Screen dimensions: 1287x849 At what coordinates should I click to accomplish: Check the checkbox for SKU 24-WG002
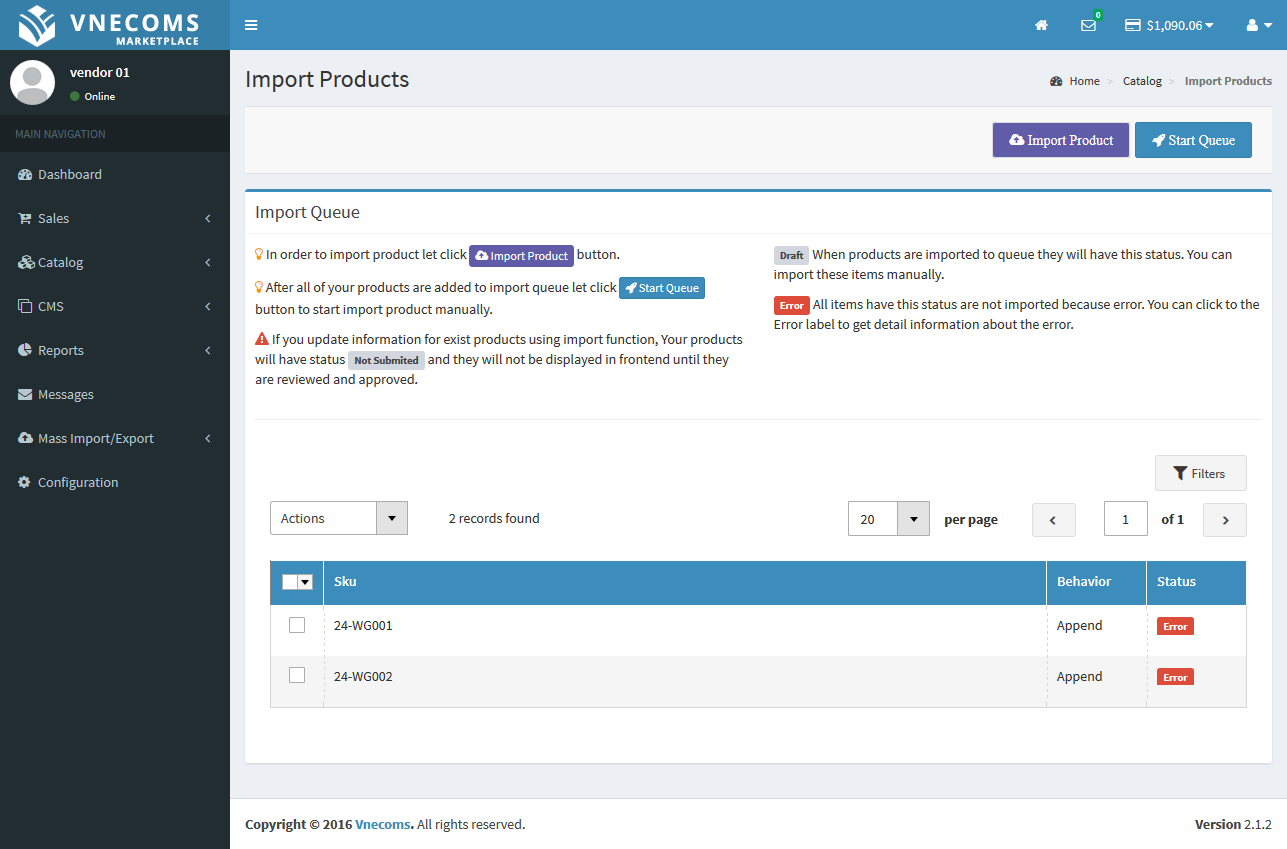point(296,675)
